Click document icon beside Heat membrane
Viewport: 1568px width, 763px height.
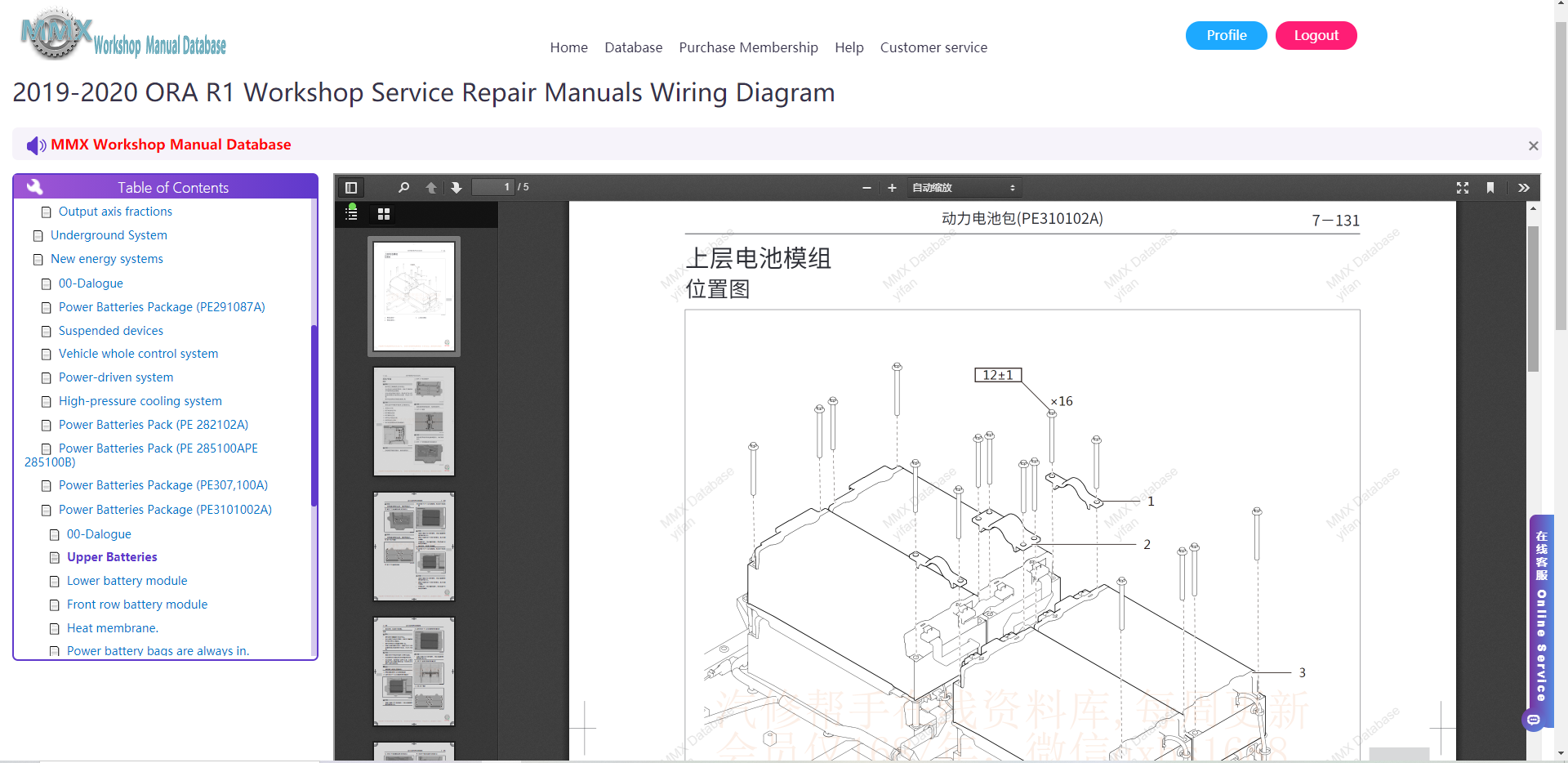55,629
